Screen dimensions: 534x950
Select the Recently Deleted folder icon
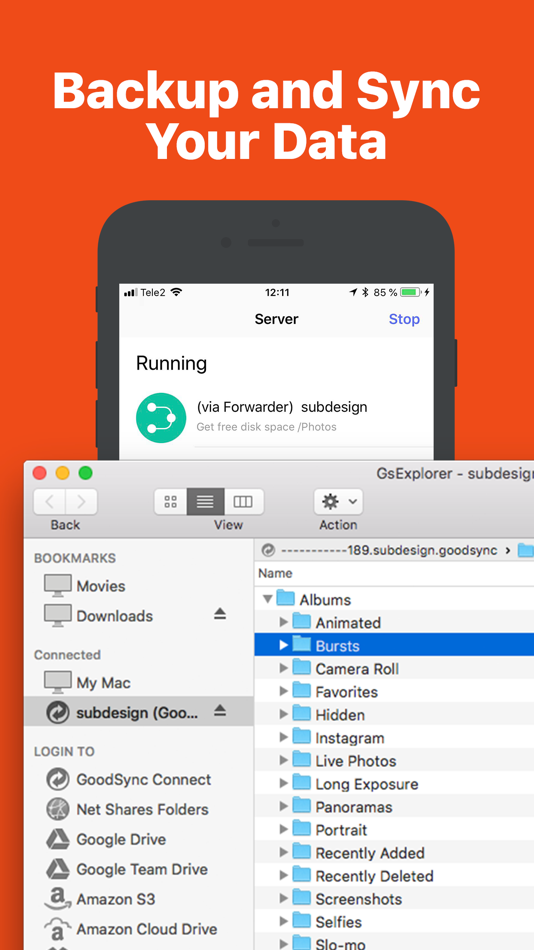click(301, 875)
